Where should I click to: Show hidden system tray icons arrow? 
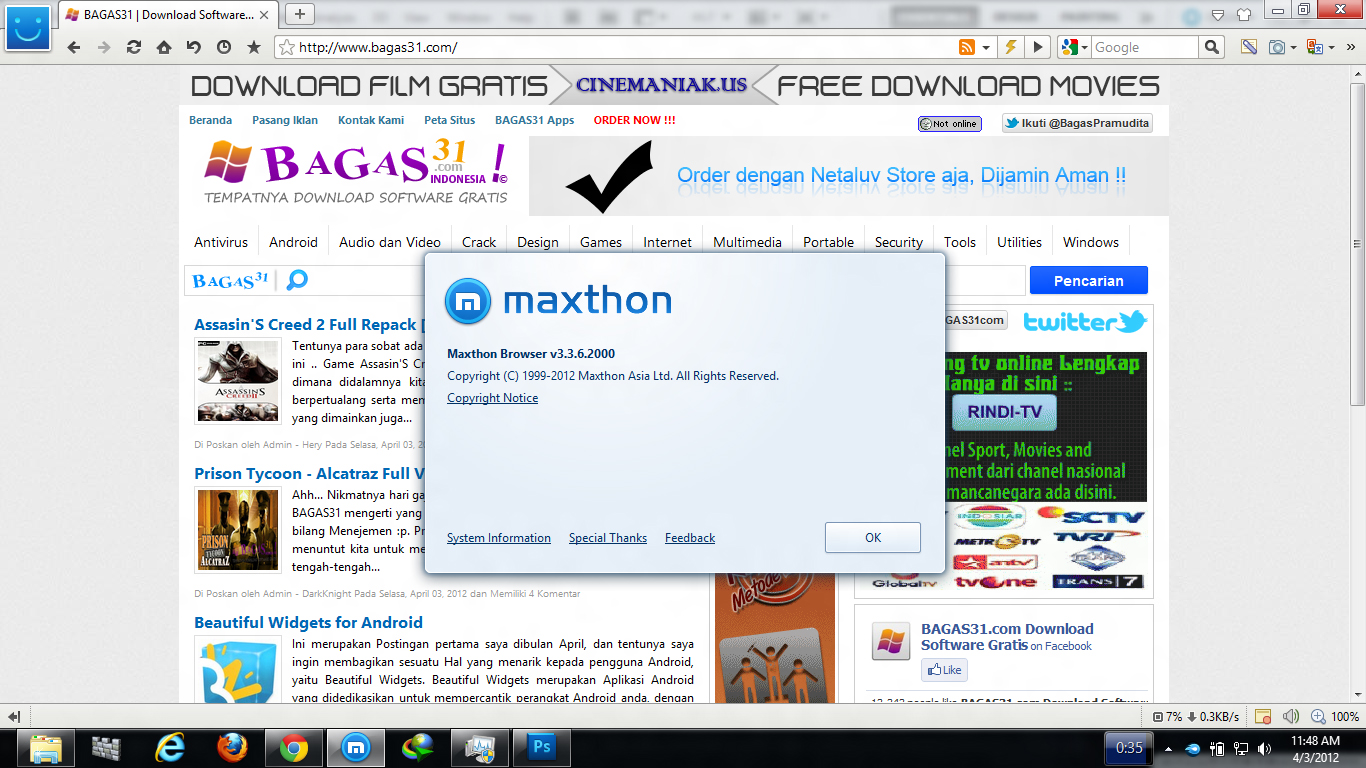pyautogui.click(x=1168, y=748)
